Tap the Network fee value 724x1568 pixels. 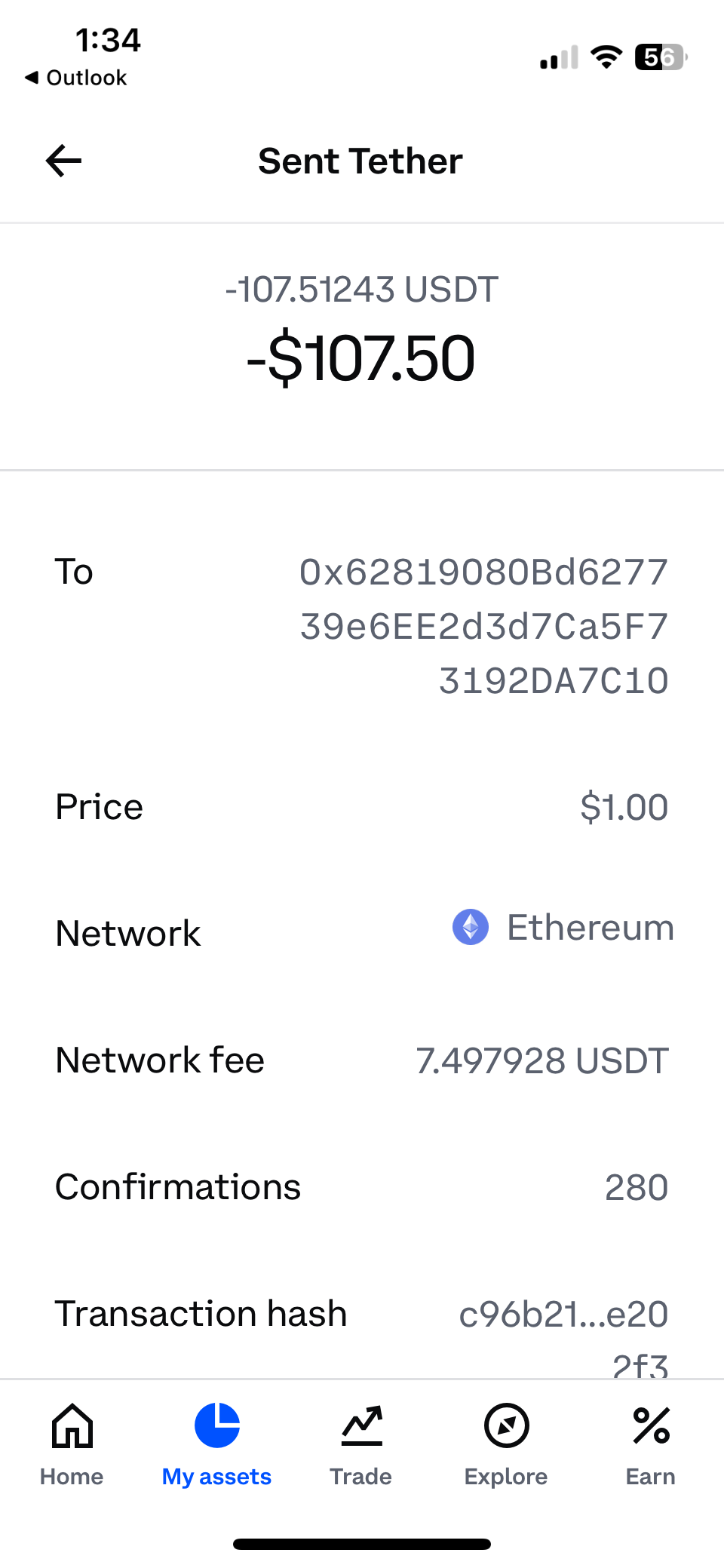541,1060
